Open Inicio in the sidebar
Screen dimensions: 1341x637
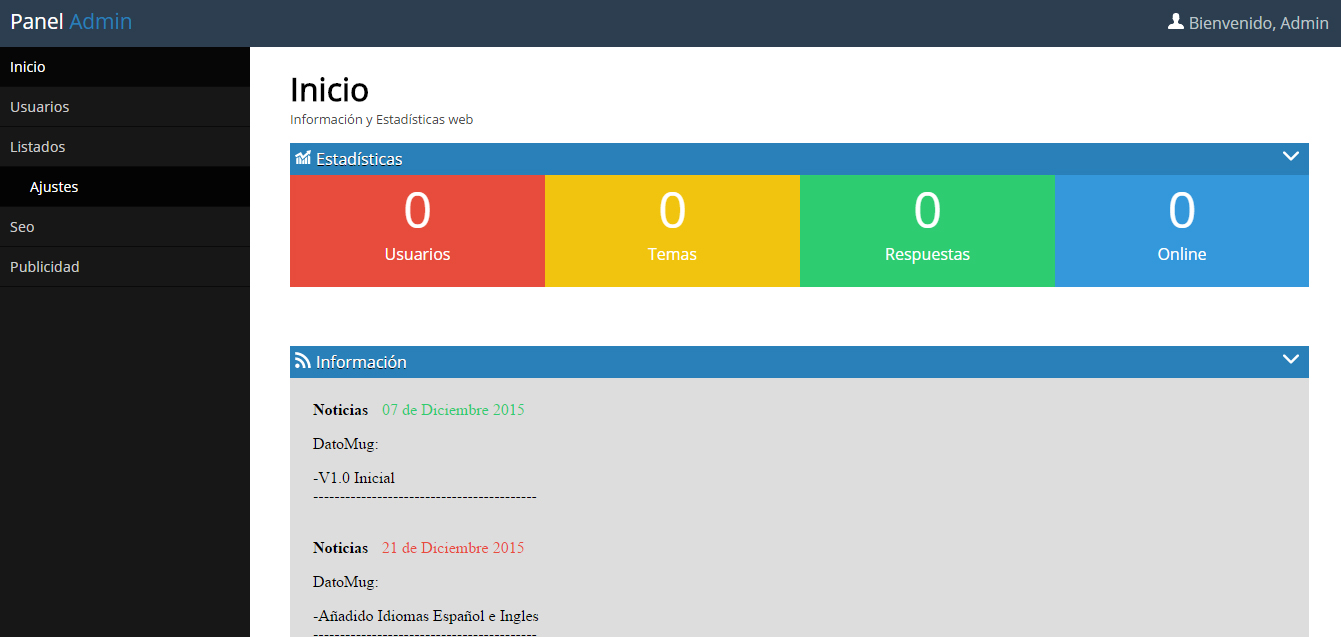pyautogui.click(x=28, y=67)
